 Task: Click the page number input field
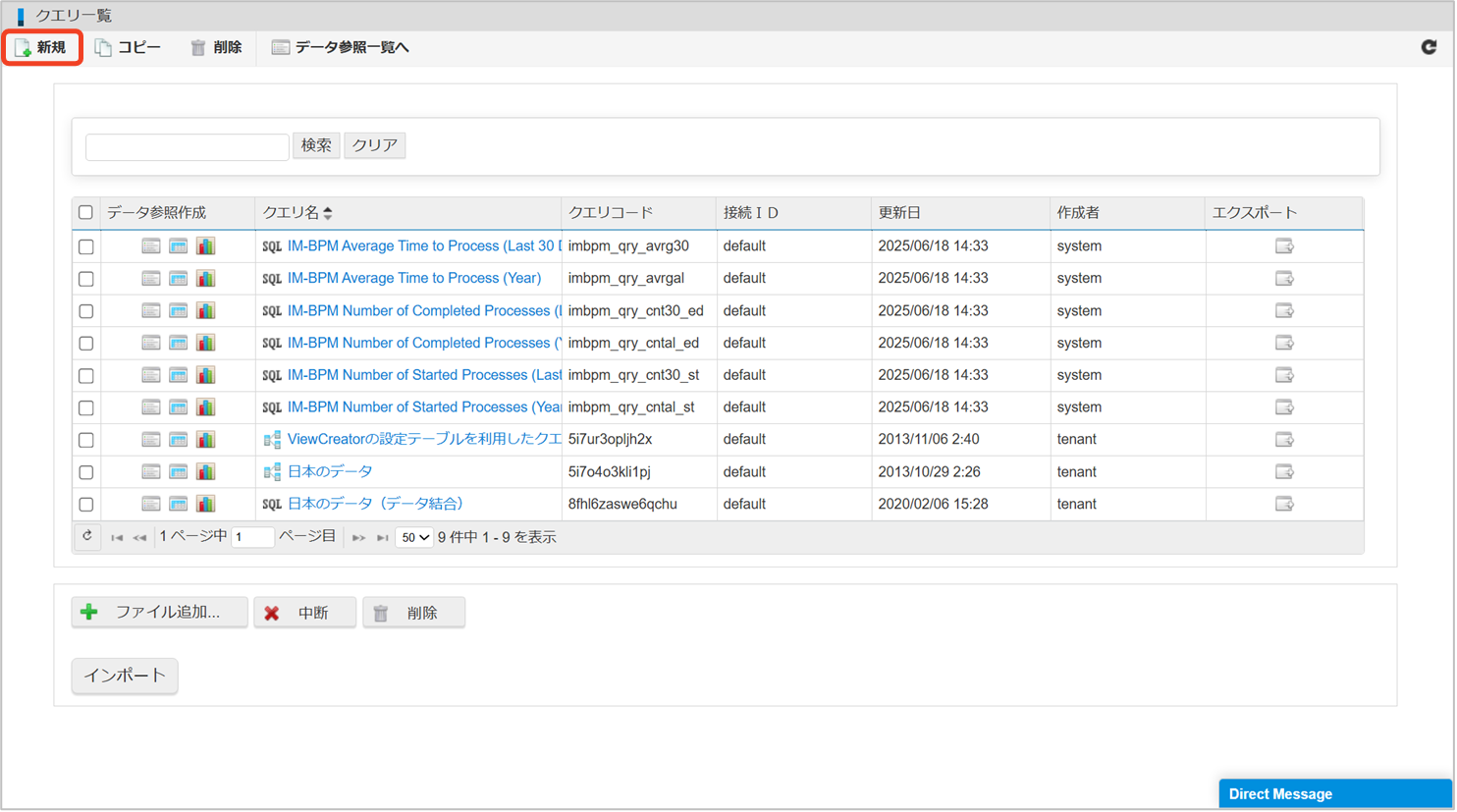click(252, 538)
